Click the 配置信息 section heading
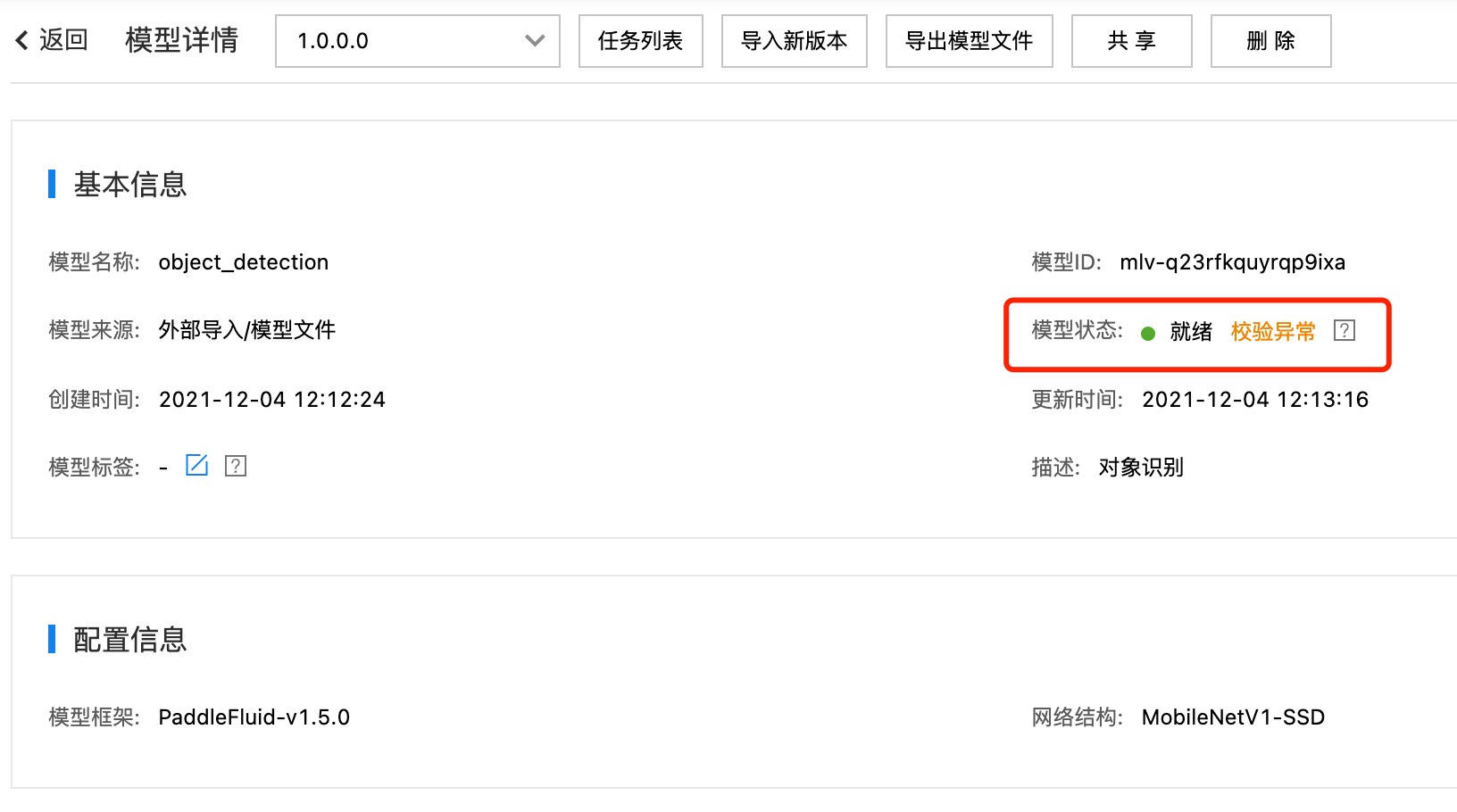The image size is (1457, 812). click(x=130, y=640)
